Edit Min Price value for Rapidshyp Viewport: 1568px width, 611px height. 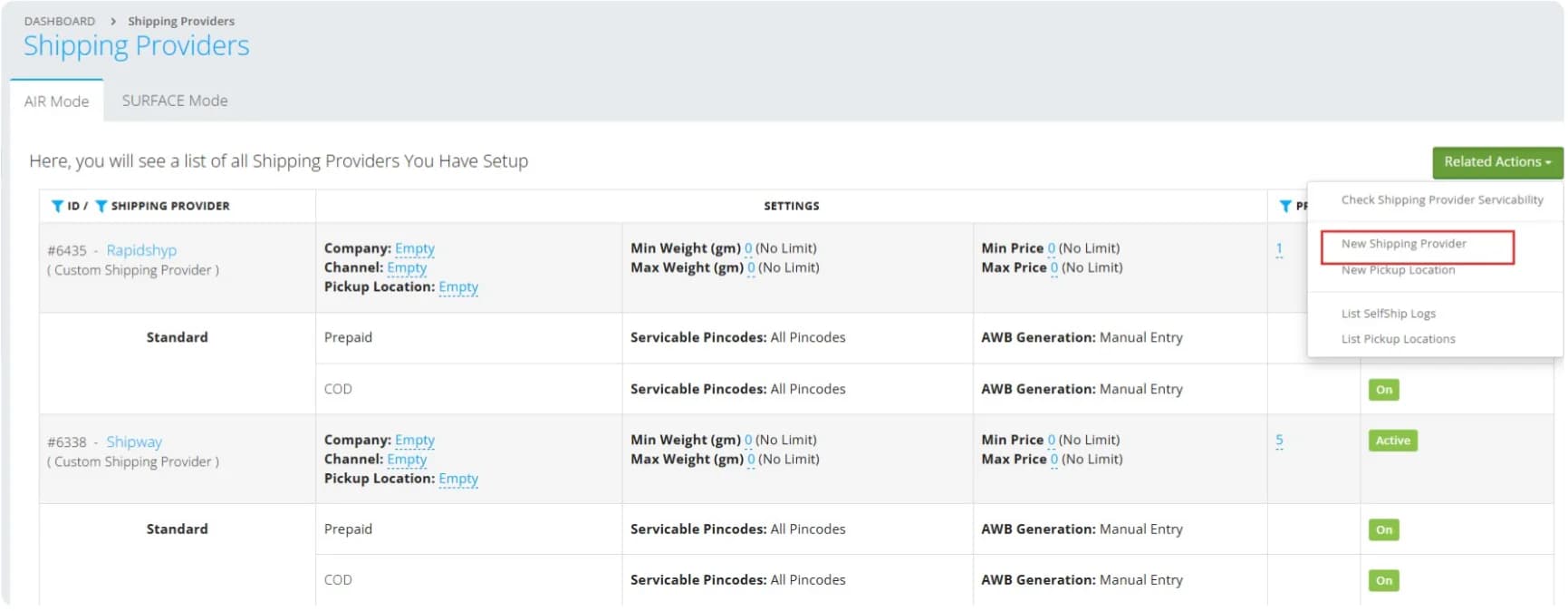coord(1051,248)
